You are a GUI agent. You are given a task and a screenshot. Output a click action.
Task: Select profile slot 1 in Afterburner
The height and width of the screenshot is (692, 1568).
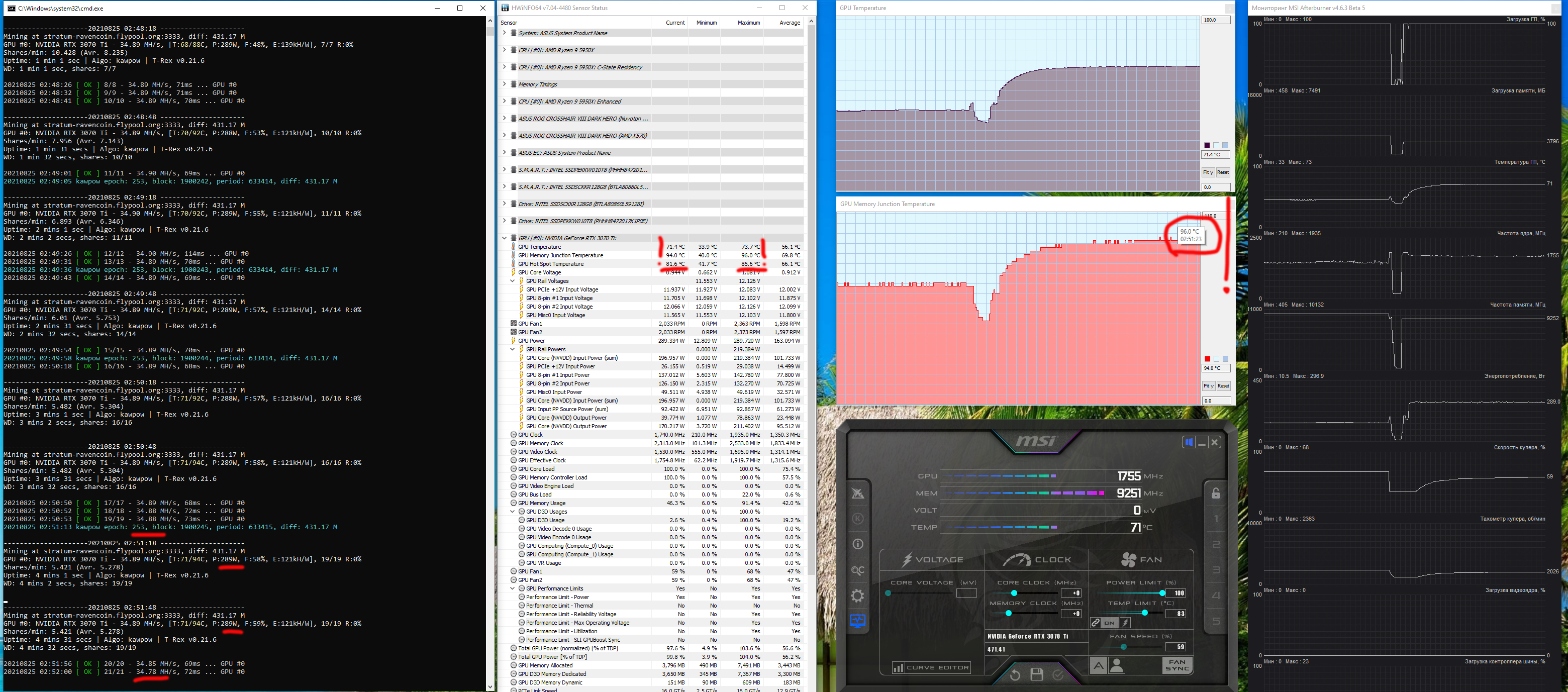1216,519
